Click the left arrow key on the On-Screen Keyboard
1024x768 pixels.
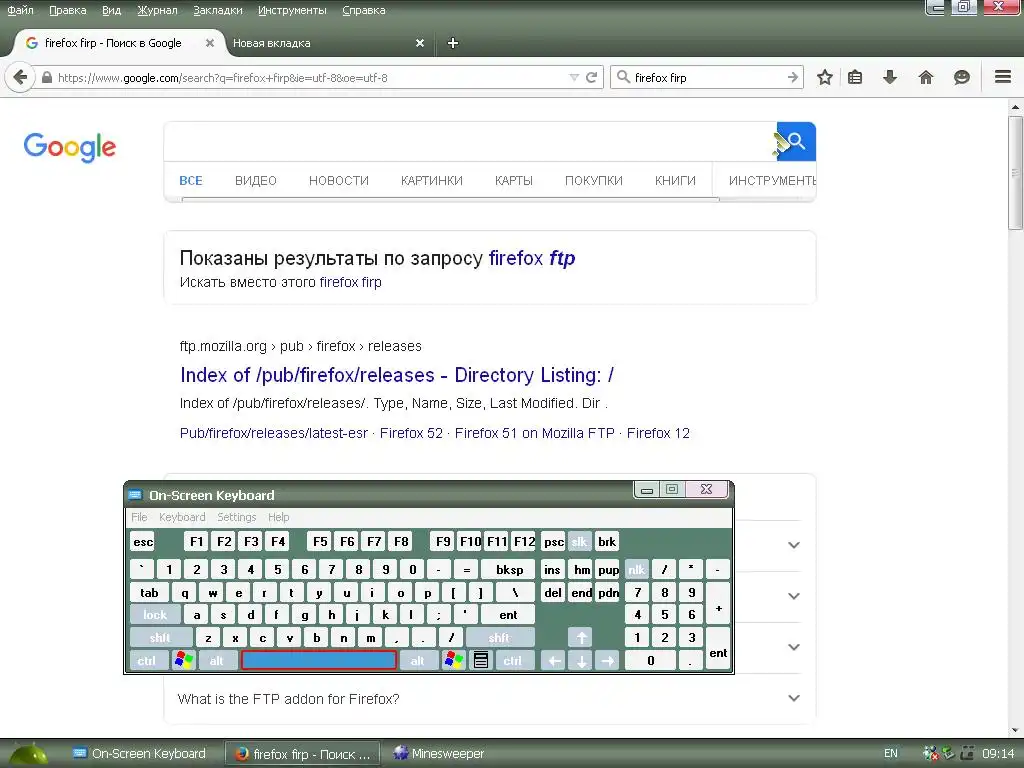pyautogui.click(x=554, y=660)
